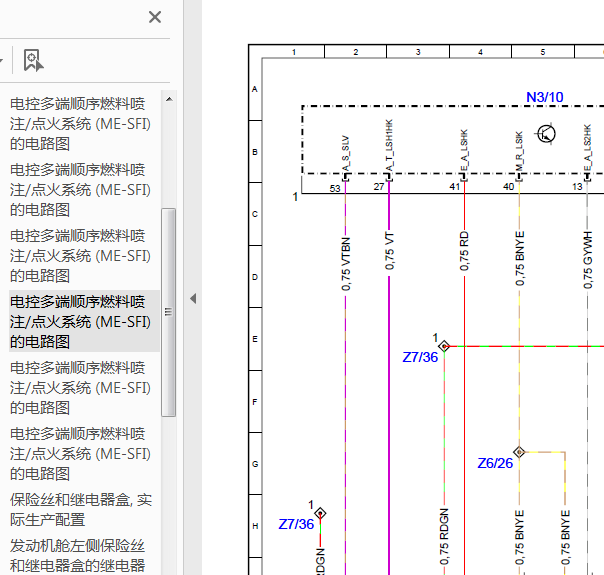The width and height of the screenshot is (604, 575).
Task: Open the 保险丝和继电器盒, 实际生产配置 bookmark
Action: click(x=81, y=510)
